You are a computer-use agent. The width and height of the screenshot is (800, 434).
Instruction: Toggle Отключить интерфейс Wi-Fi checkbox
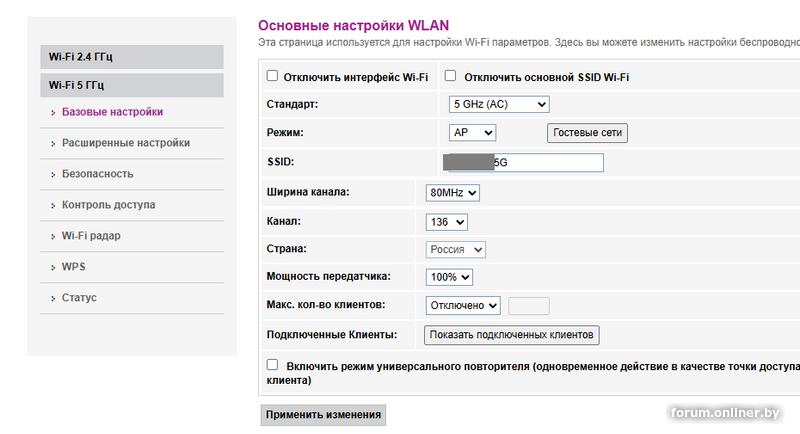(x=272, y=76)
